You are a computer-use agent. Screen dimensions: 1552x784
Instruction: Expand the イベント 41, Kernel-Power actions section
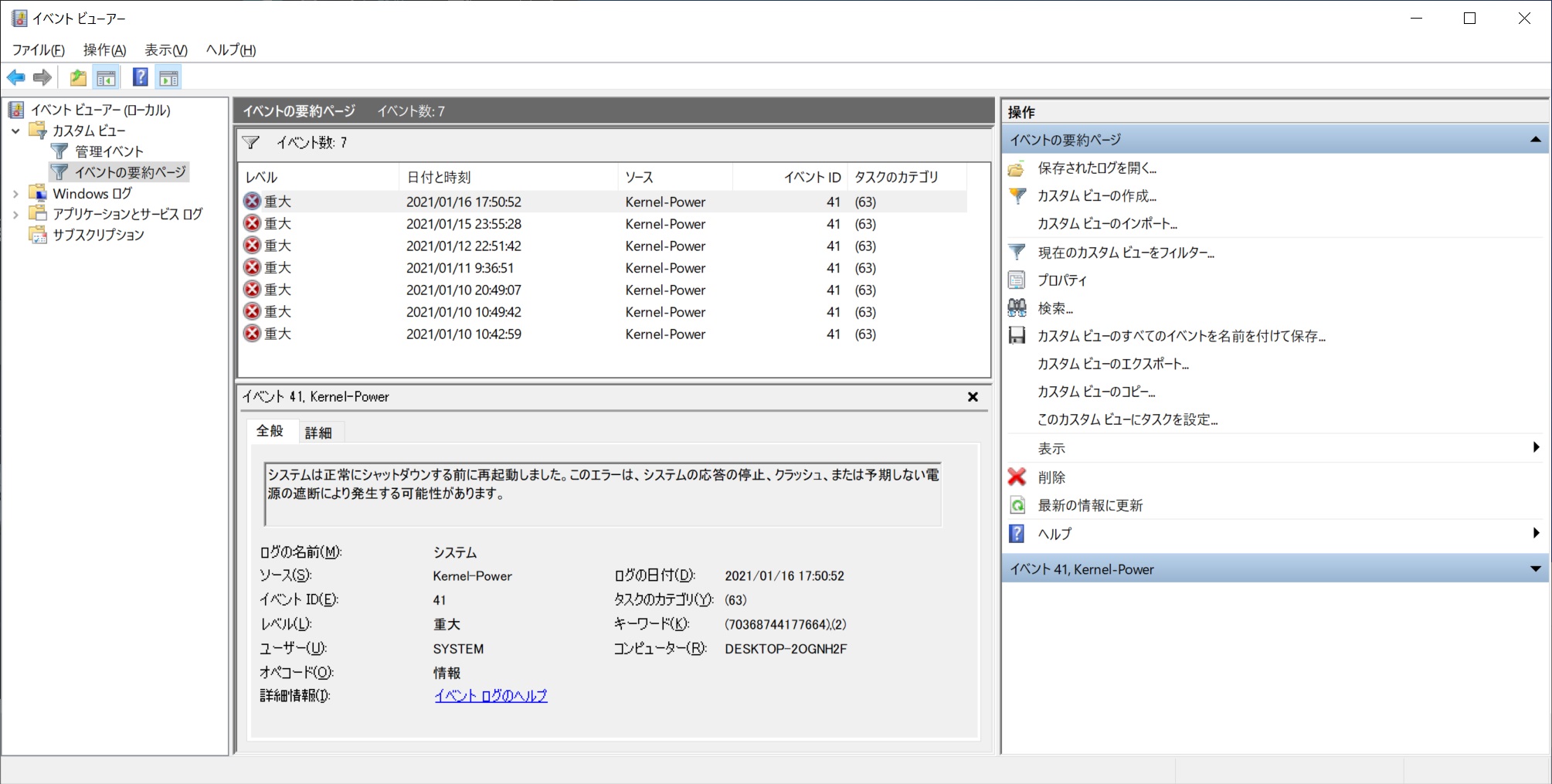coord(1535,569)
